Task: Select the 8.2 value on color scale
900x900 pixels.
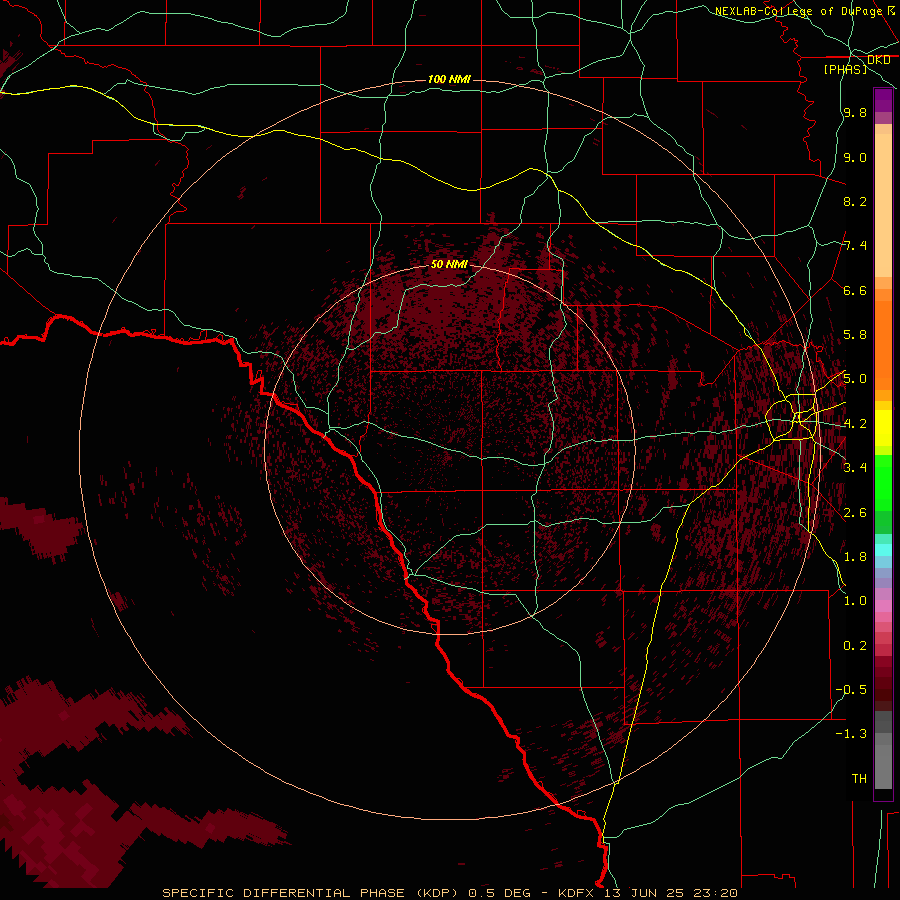Action: coord(855,201)
